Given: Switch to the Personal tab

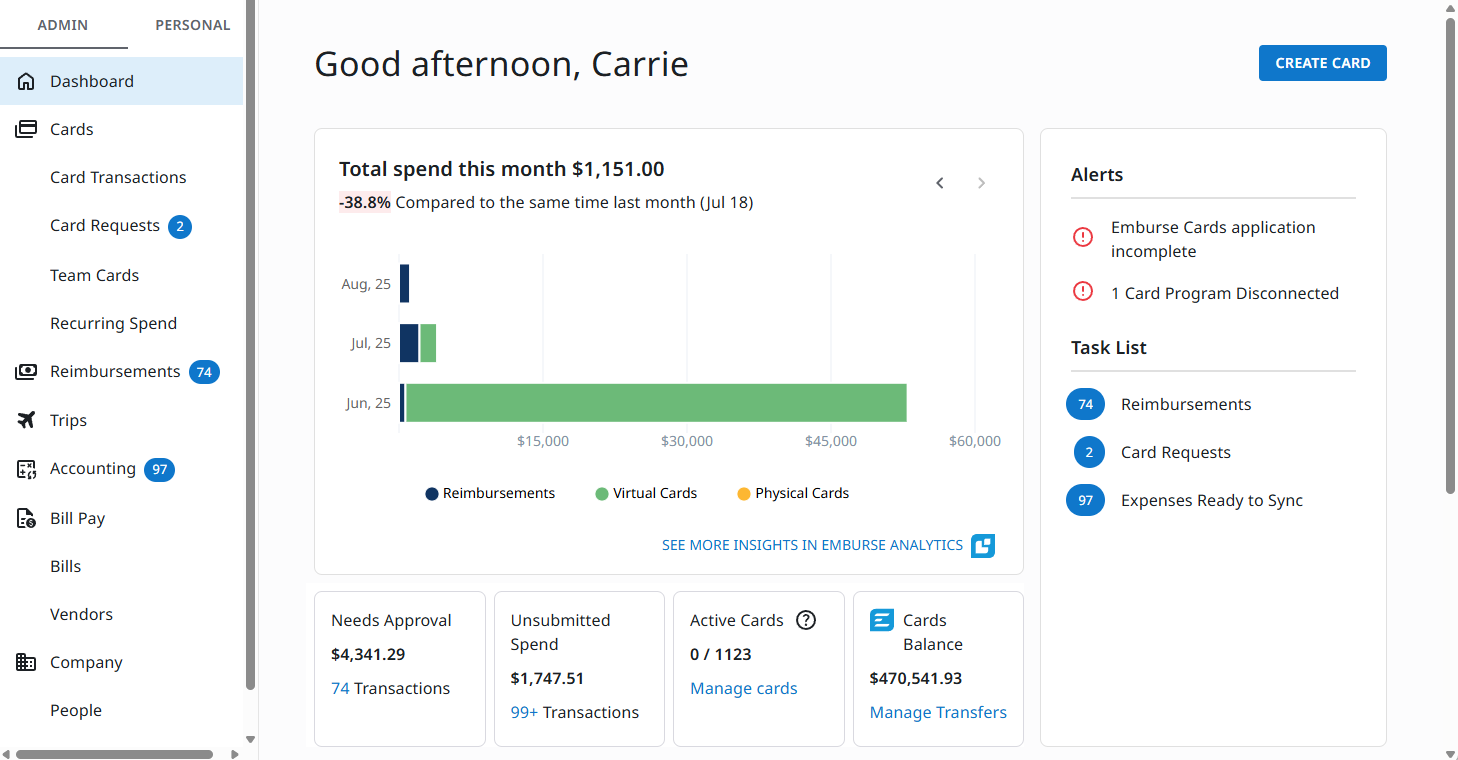Looking at the screenshot, I should tap(192, 25).
